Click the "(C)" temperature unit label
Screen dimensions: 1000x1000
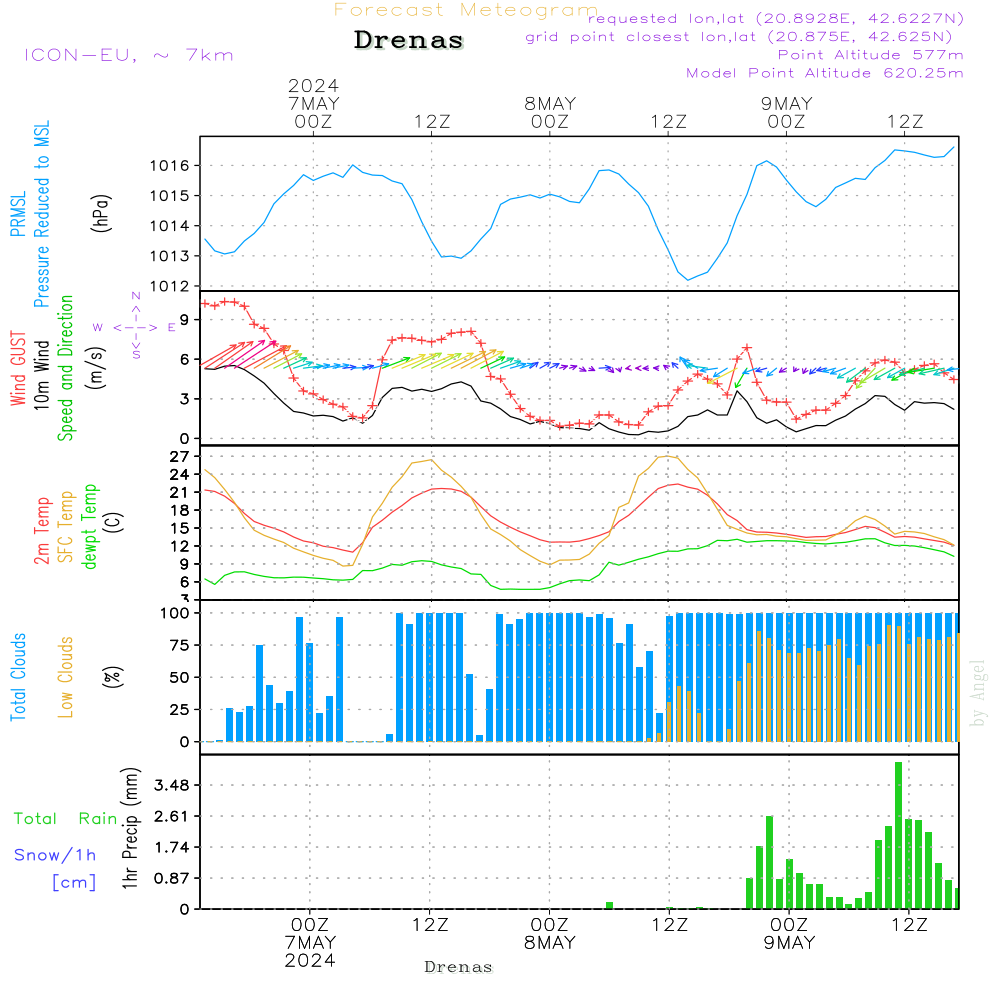[x=112, y=522]
